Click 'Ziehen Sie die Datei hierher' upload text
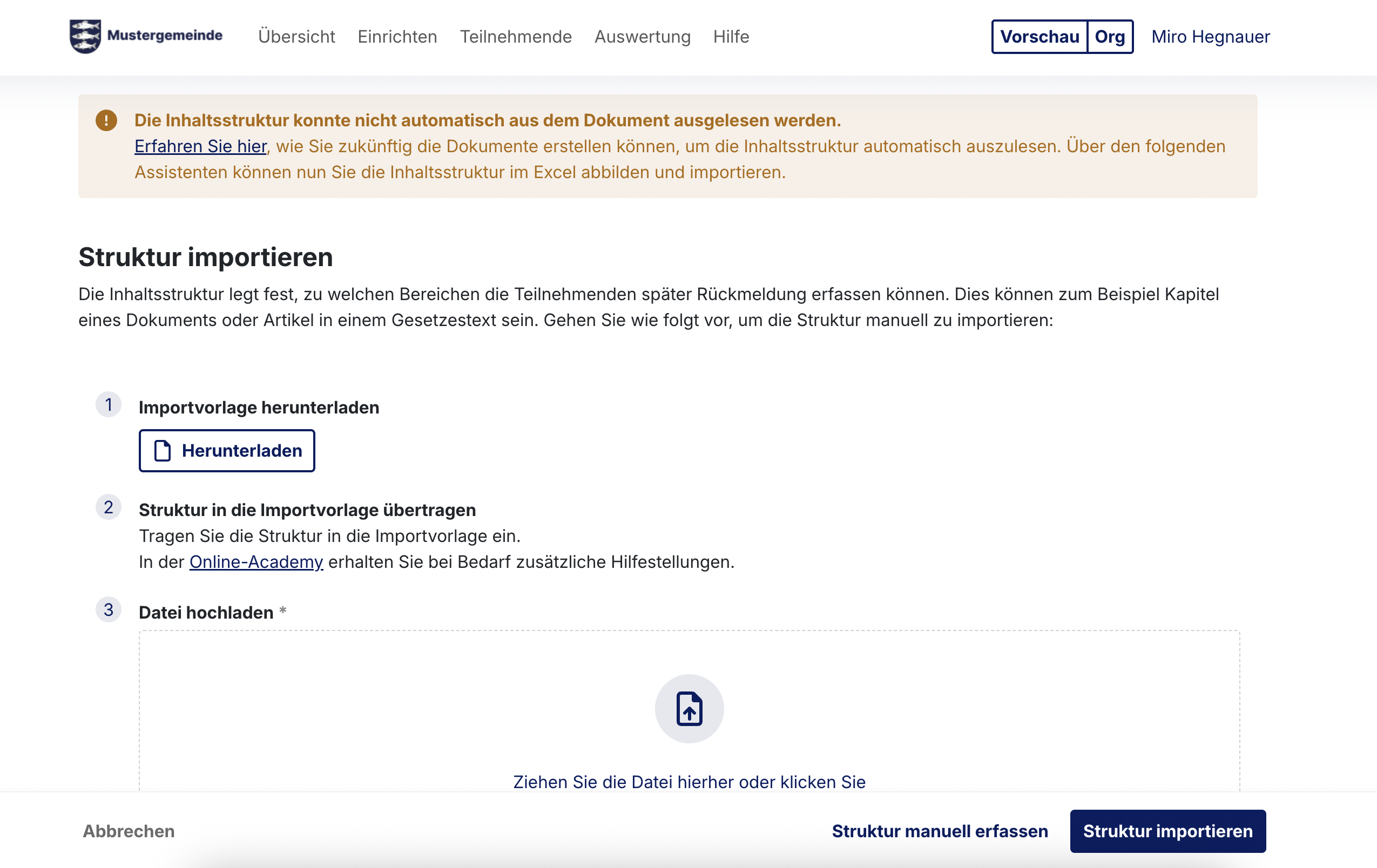 (x=689, y=782)
